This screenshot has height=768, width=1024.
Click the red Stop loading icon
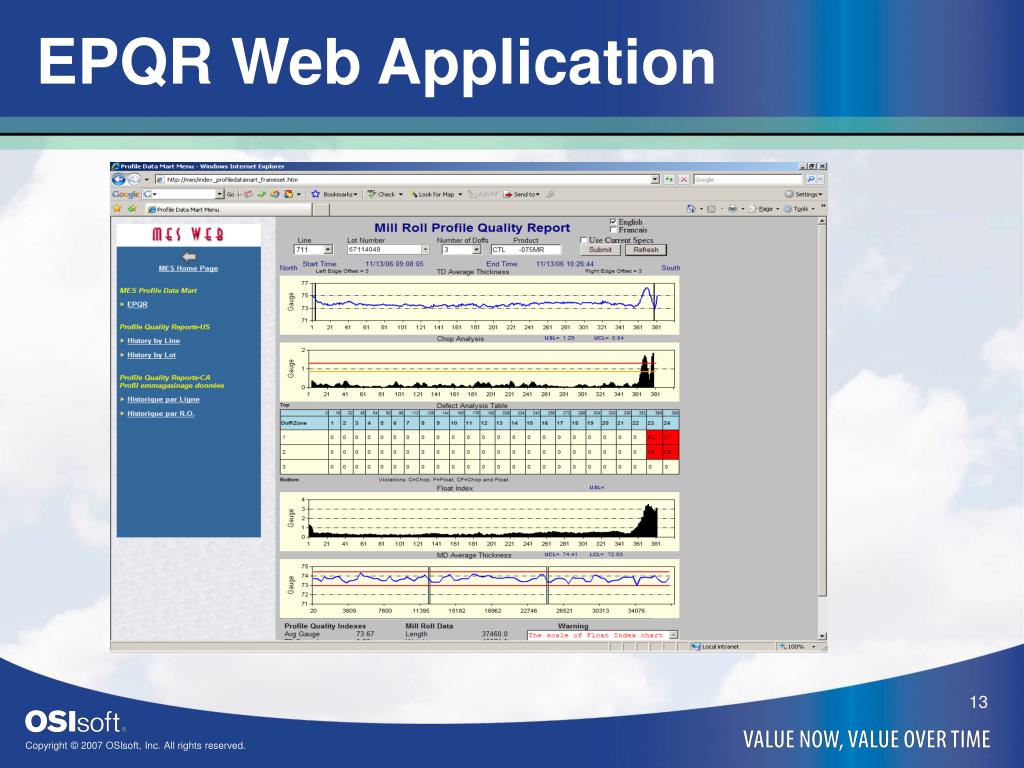[684, 179]
